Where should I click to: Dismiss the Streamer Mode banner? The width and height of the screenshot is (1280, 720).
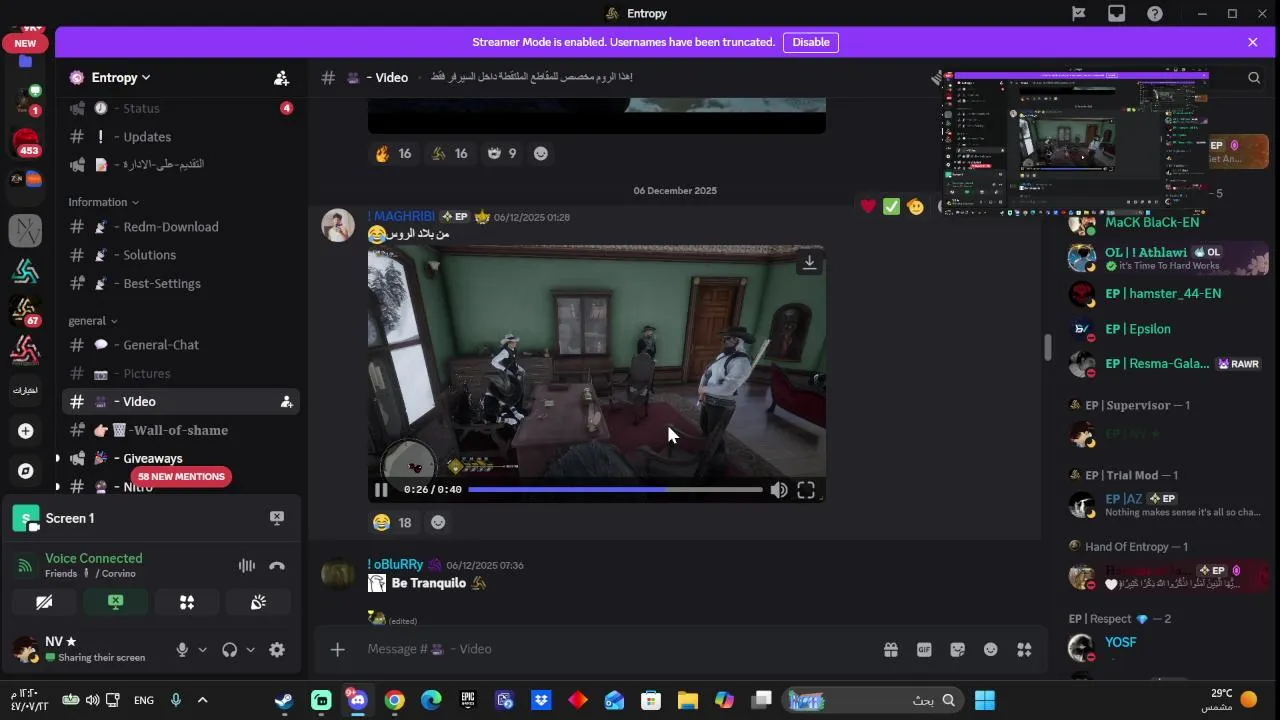pos(1252,42)
